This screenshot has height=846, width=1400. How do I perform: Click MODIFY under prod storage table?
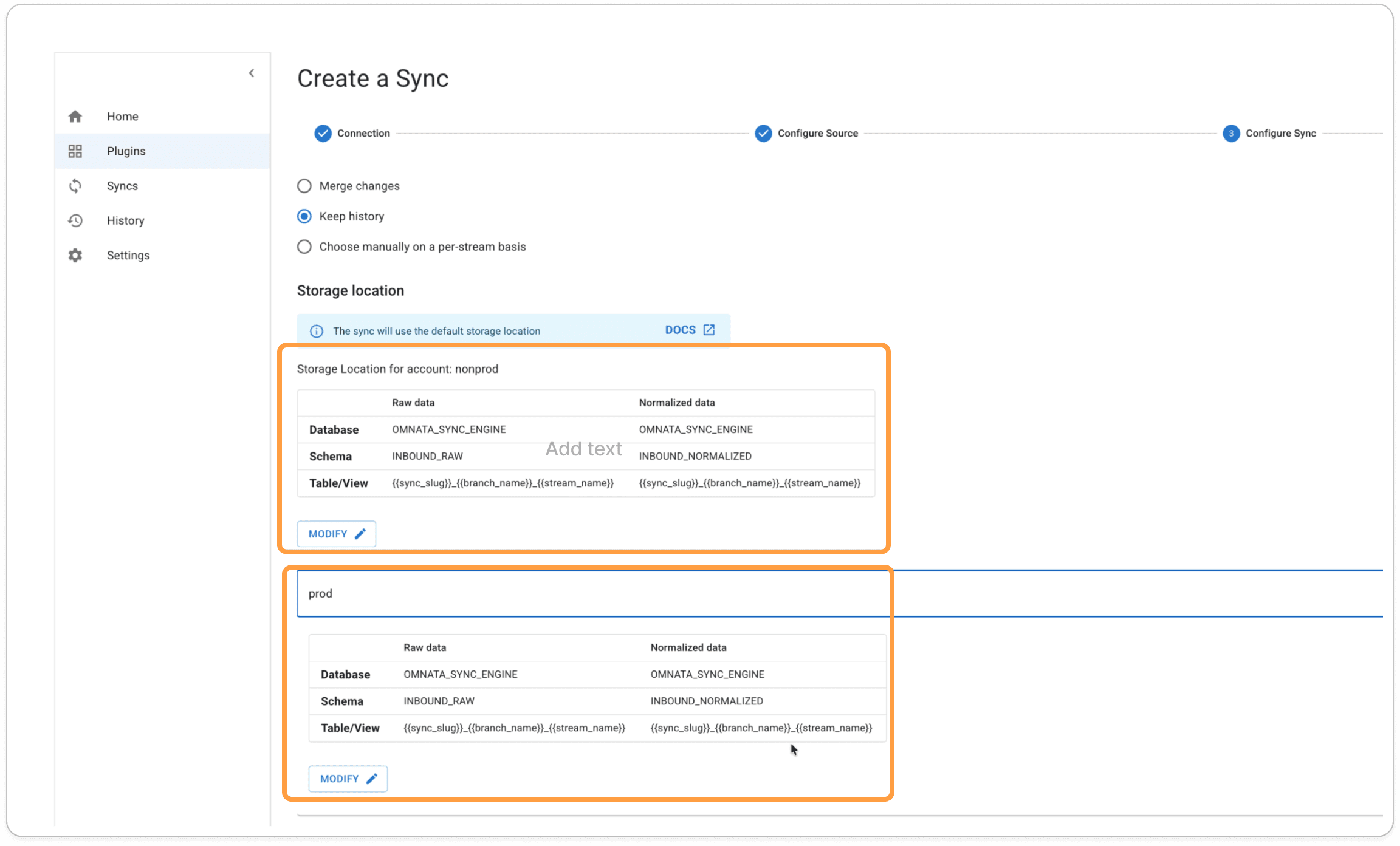click(348, 779)
